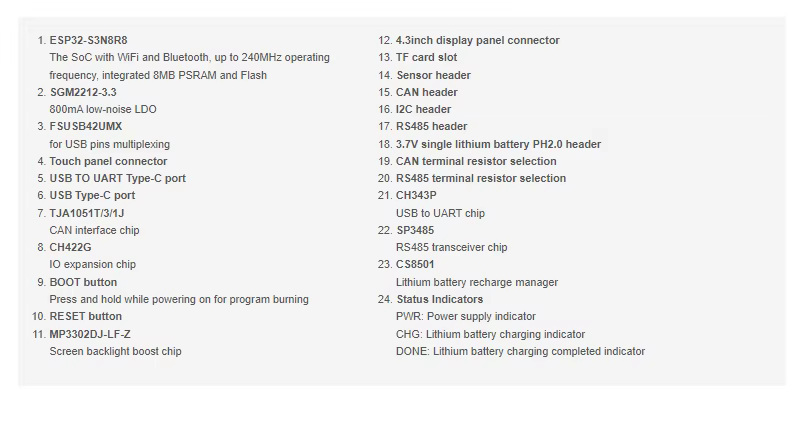Select the SGM2212-3.3 list item
800x422 pixels.
coord(83,92)
